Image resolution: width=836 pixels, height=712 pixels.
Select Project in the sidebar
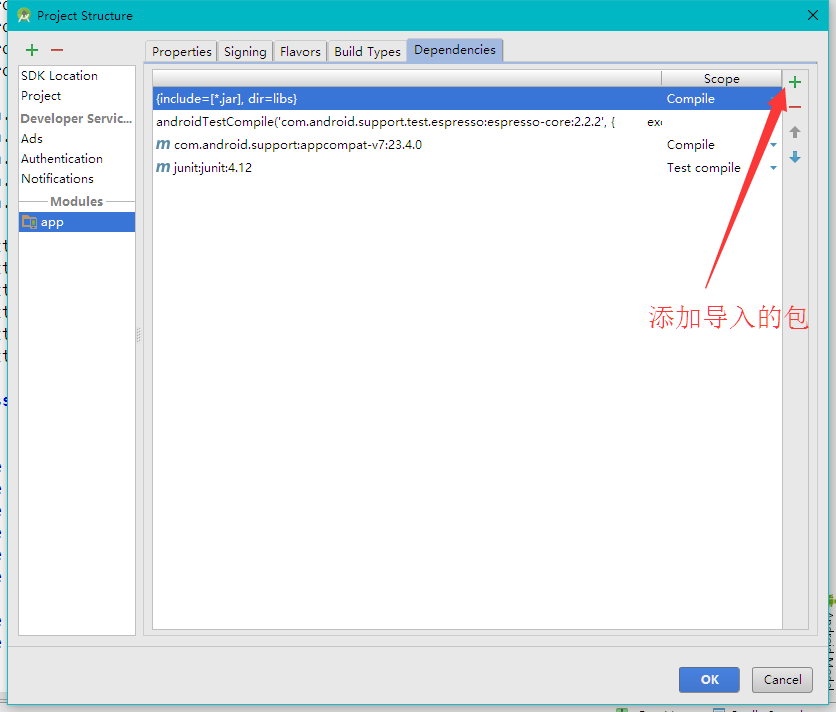(77, 96)
